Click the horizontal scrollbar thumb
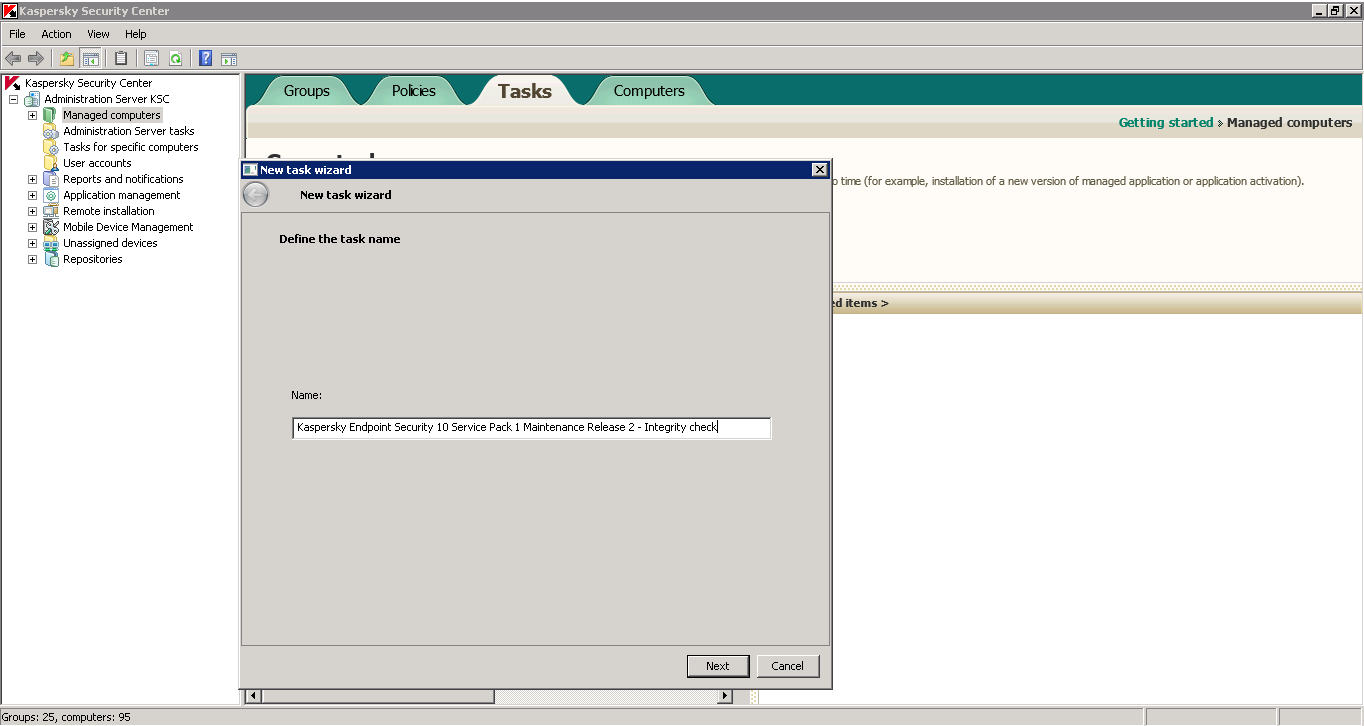This screenshot has height=726, width=1364. click(378, 696)
